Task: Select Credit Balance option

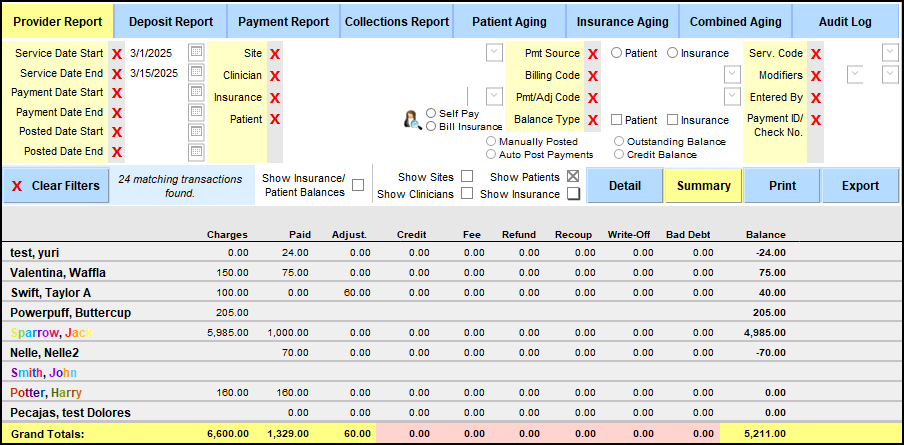Action: point(619,154)
